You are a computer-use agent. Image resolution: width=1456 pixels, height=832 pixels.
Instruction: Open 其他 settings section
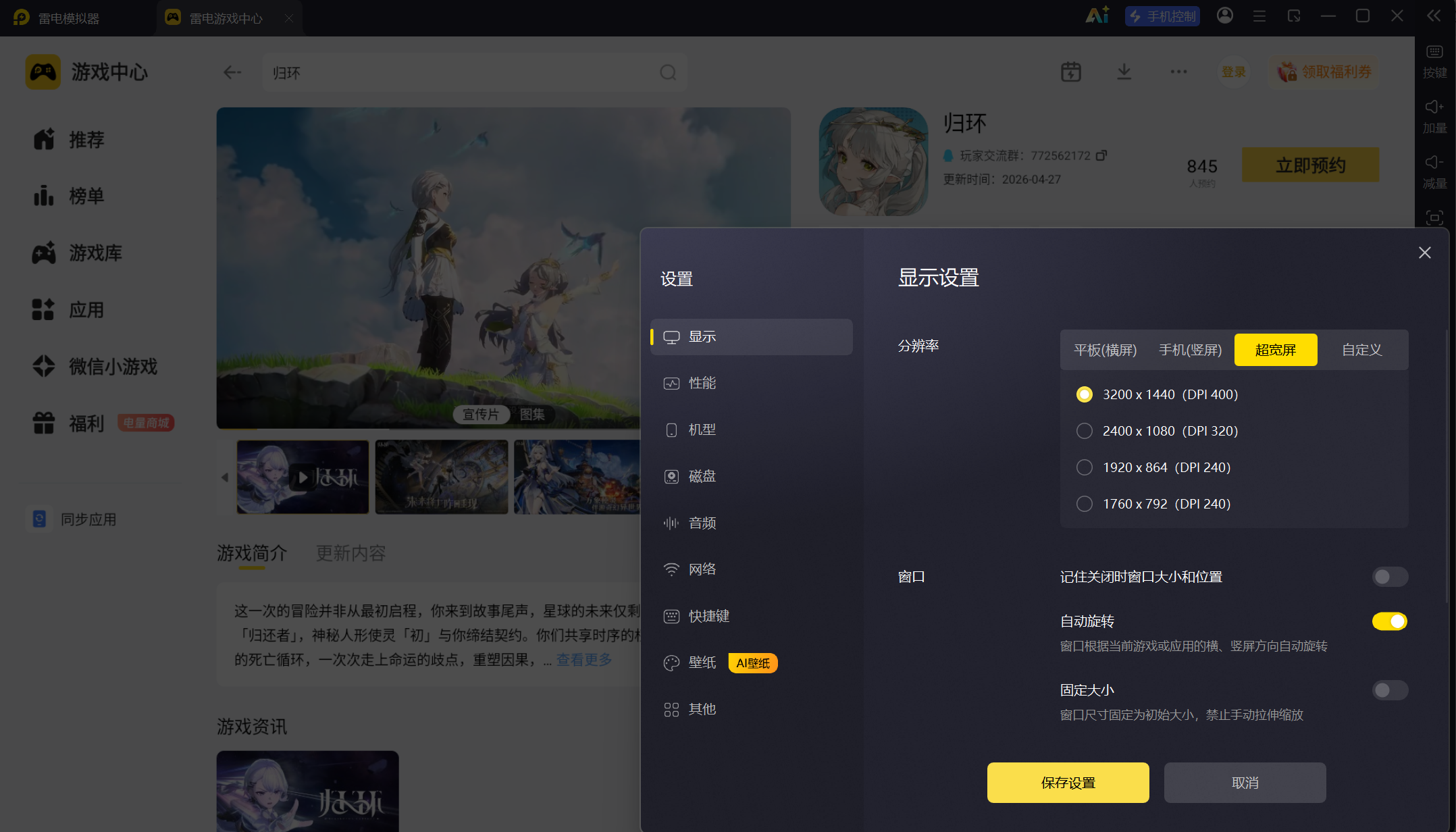(752, 710)
